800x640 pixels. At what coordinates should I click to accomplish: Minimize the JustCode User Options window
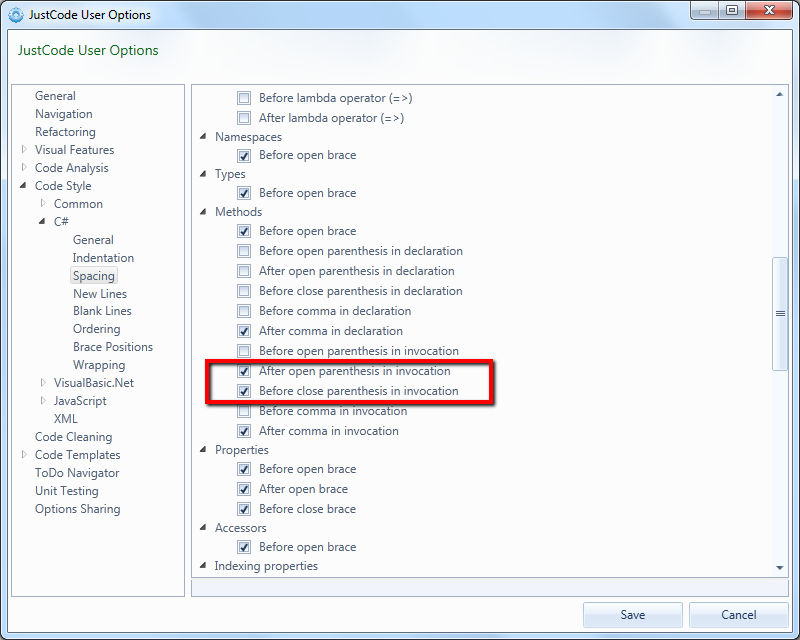[x=705, y=10]
